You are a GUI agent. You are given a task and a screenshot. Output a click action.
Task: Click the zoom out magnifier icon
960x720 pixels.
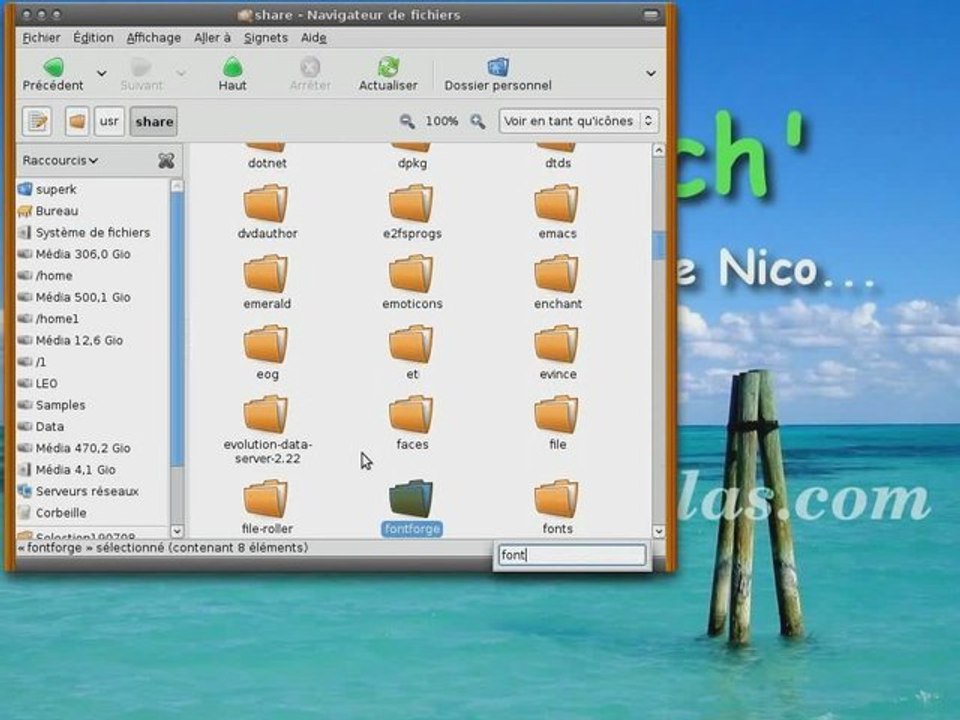[407, 121]
